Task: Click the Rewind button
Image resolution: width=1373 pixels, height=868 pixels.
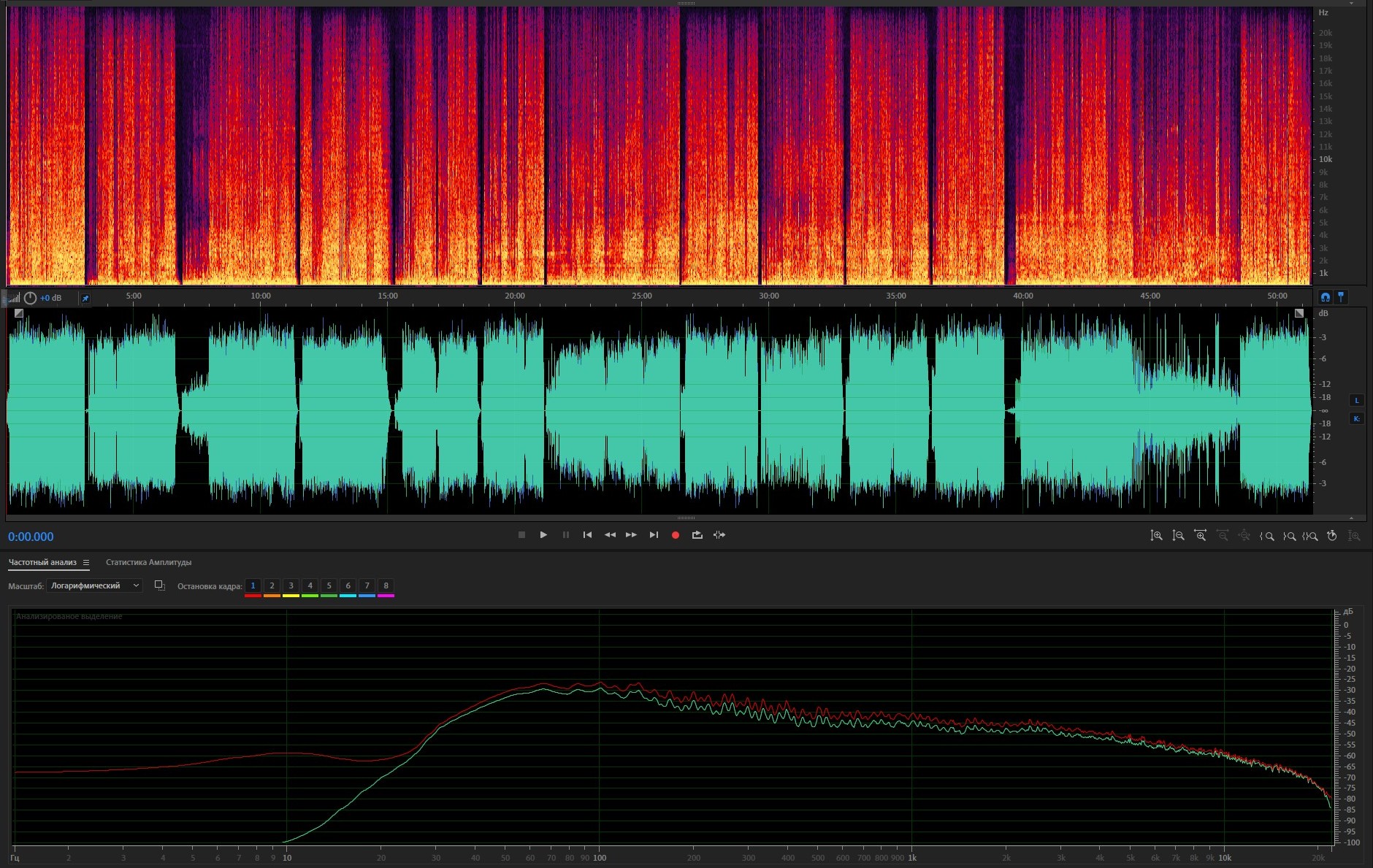Action: coord(610,535)
